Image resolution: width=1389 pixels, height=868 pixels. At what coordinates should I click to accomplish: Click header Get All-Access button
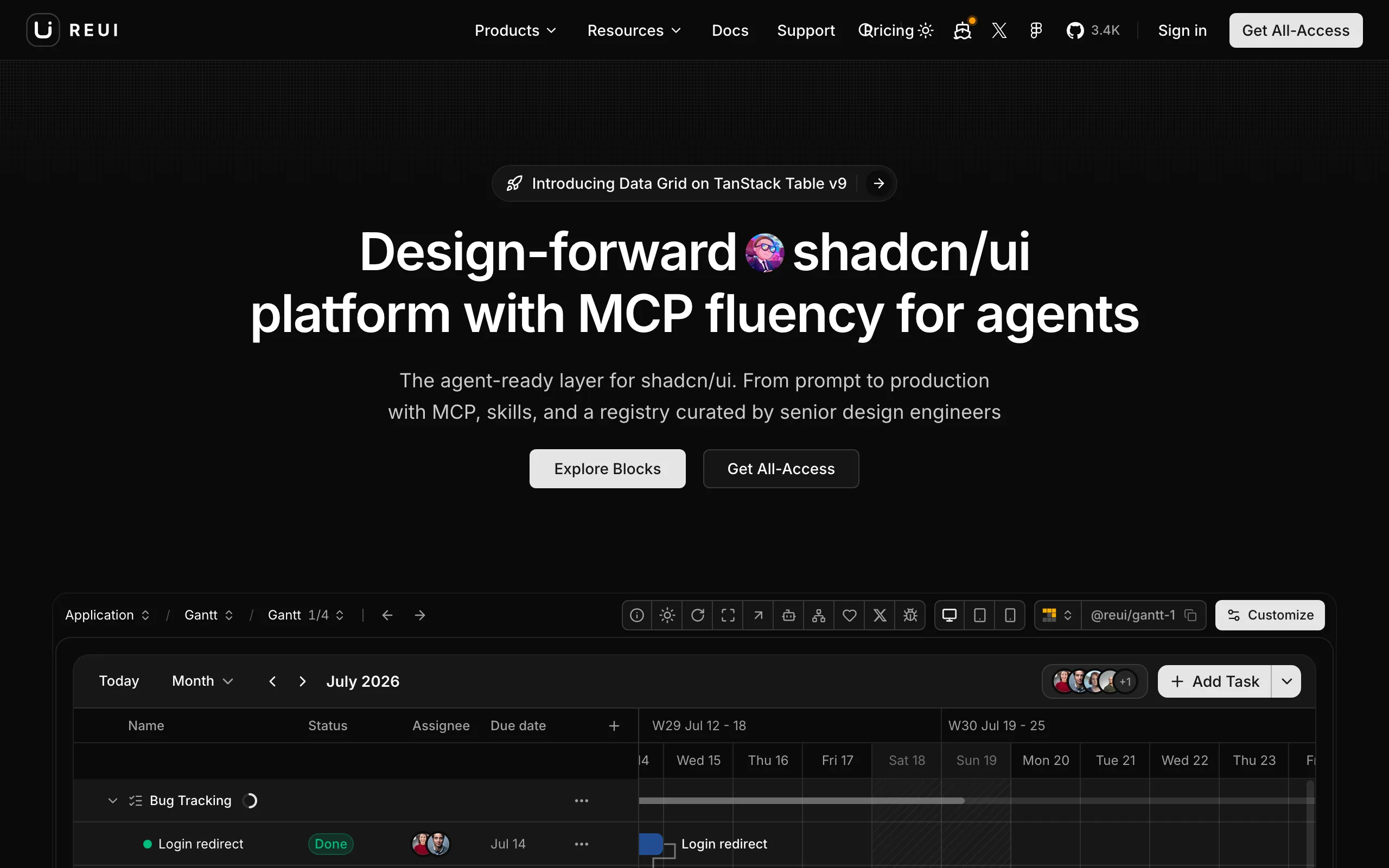click(1296, 30)
